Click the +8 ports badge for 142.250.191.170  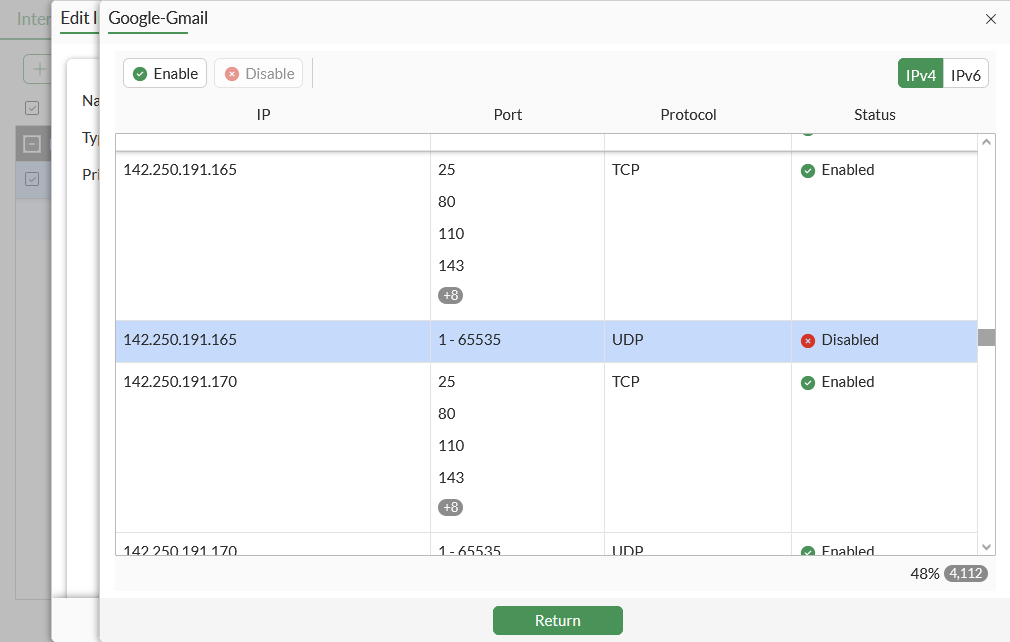tap(450, 508)
